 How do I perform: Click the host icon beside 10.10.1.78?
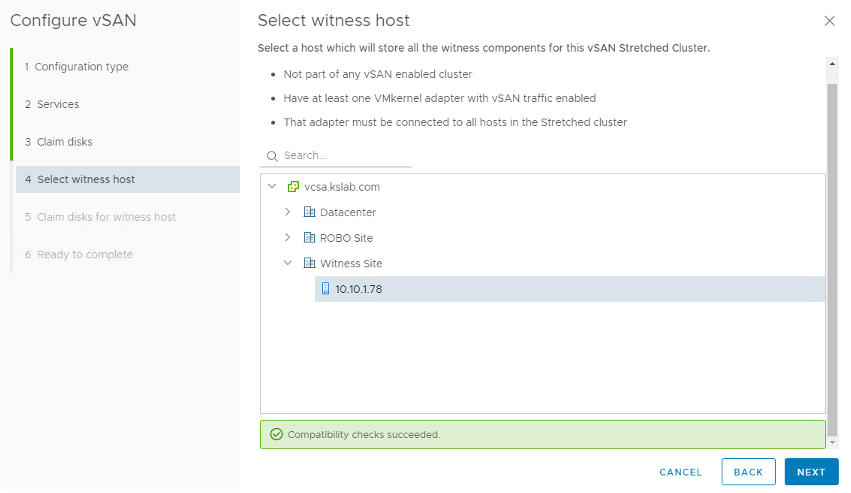coord(325,289)
